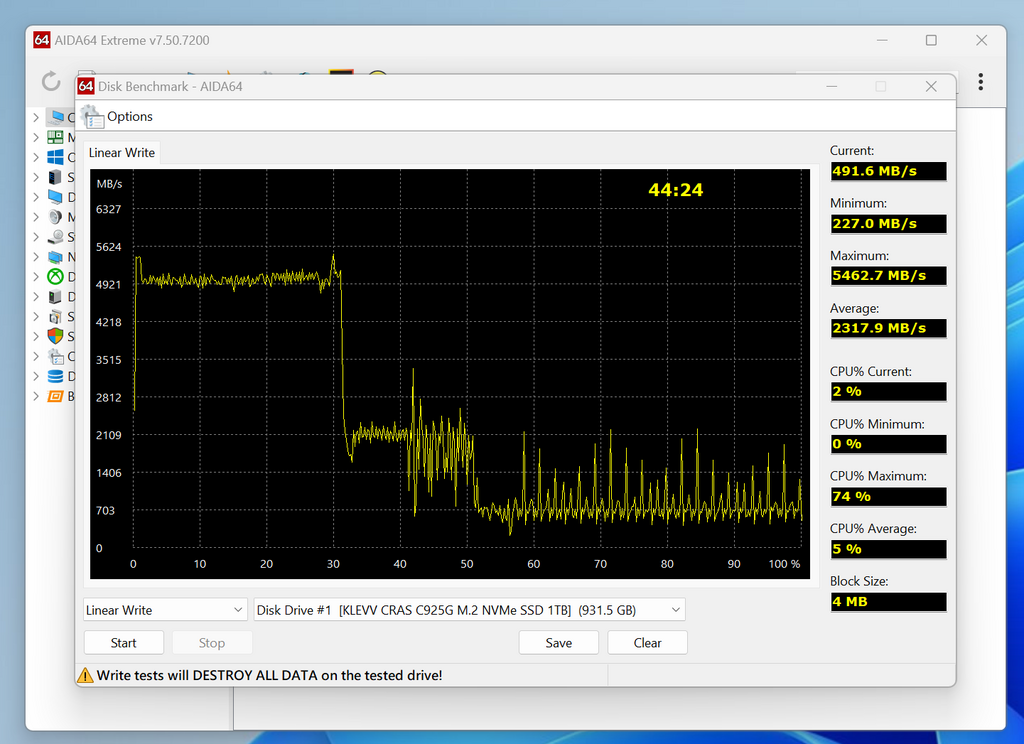The image size is (1024, 744).
Task: Click the 'Write tests will DESTROY ALL DATA' warning text
Action: [x=269, y=675]
